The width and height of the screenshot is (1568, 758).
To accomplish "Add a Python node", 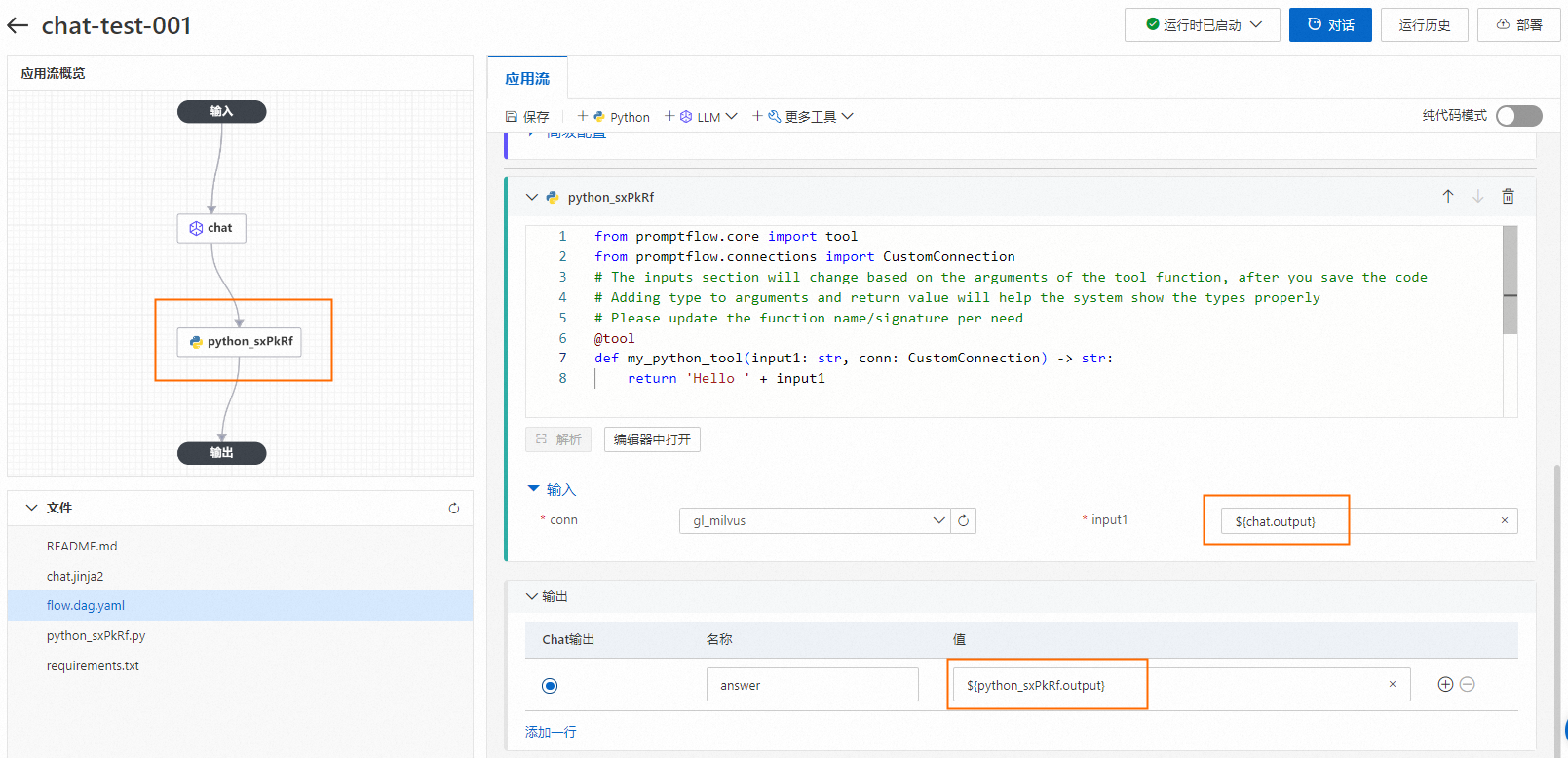I will [614, 116].
